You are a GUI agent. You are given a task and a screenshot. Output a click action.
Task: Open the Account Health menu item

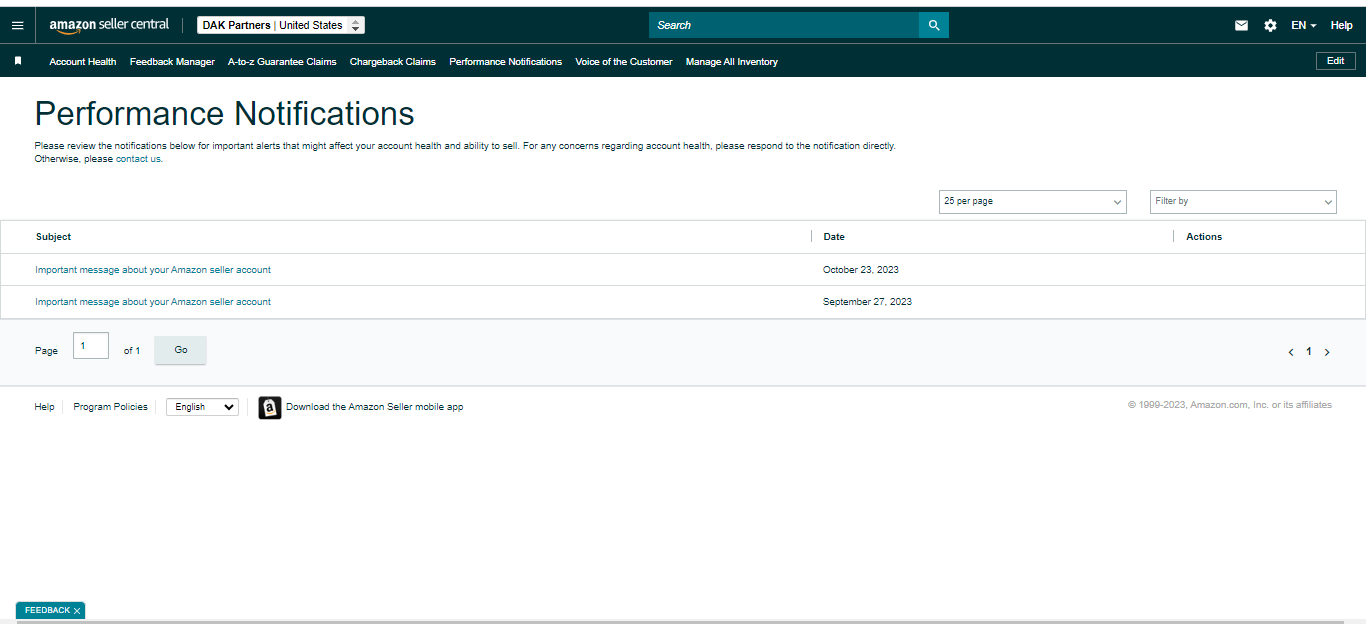[x=83, y=61]
